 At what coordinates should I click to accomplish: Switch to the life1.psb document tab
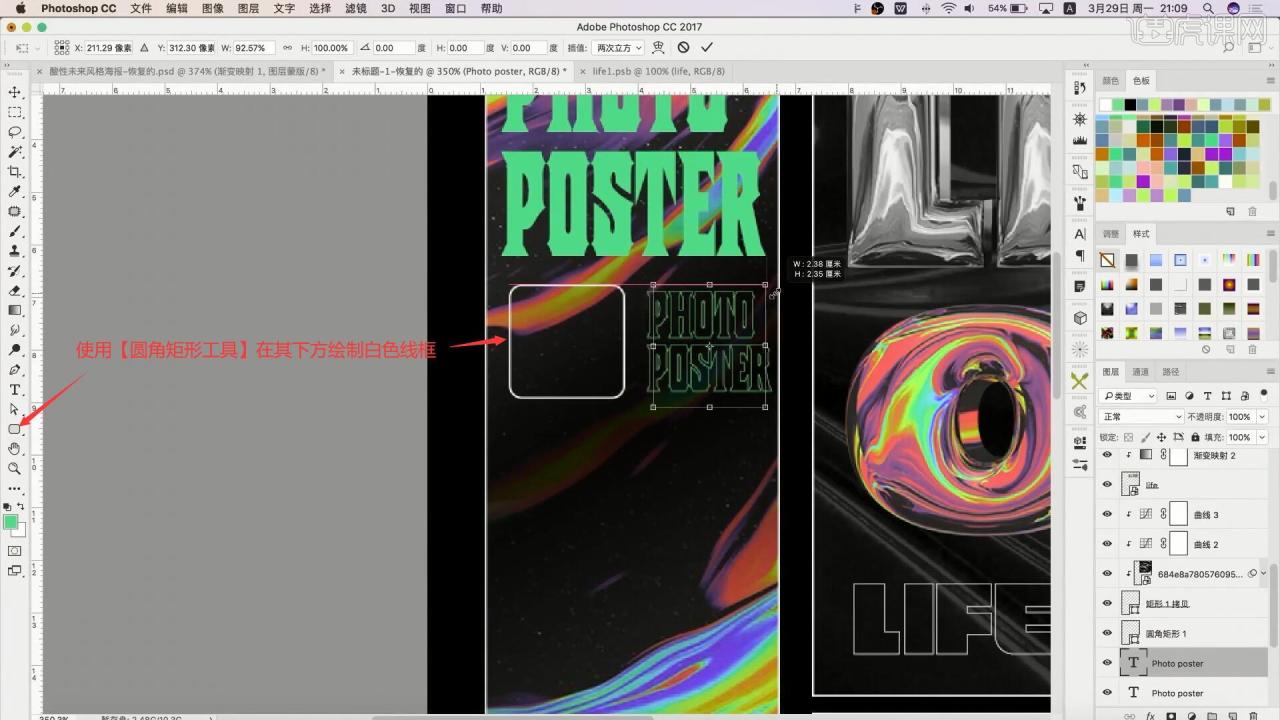coord(658,71)
